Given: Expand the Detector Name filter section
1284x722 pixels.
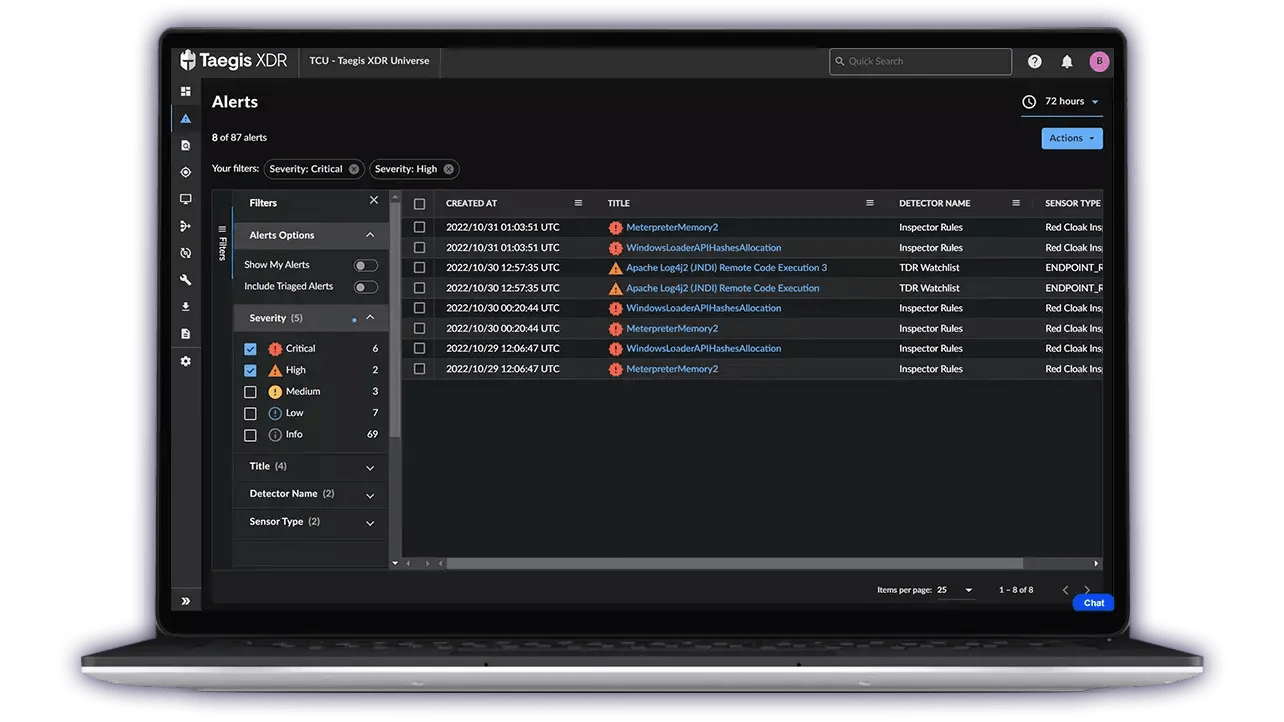Looking at the screenshot, I should tap(370, 495).
